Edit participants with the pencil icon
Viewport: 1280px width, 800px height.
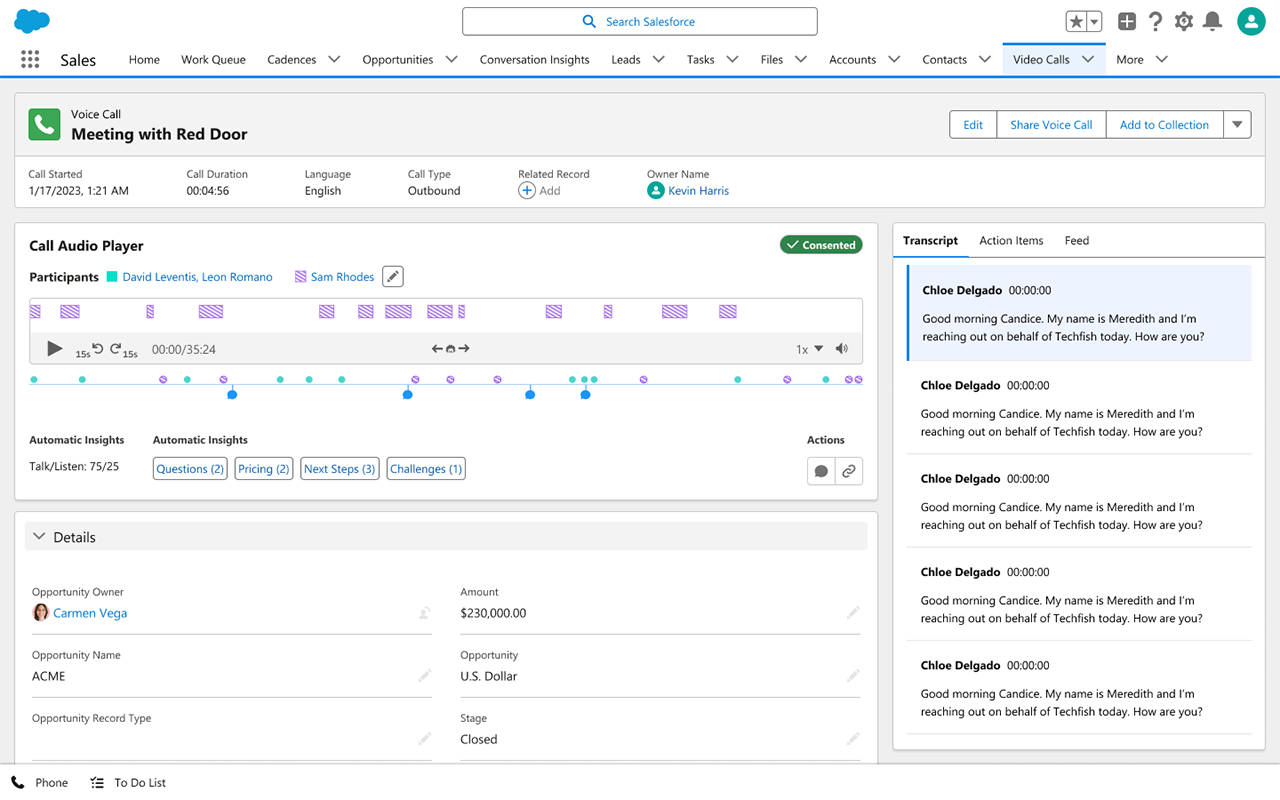[x=393, y=277]
